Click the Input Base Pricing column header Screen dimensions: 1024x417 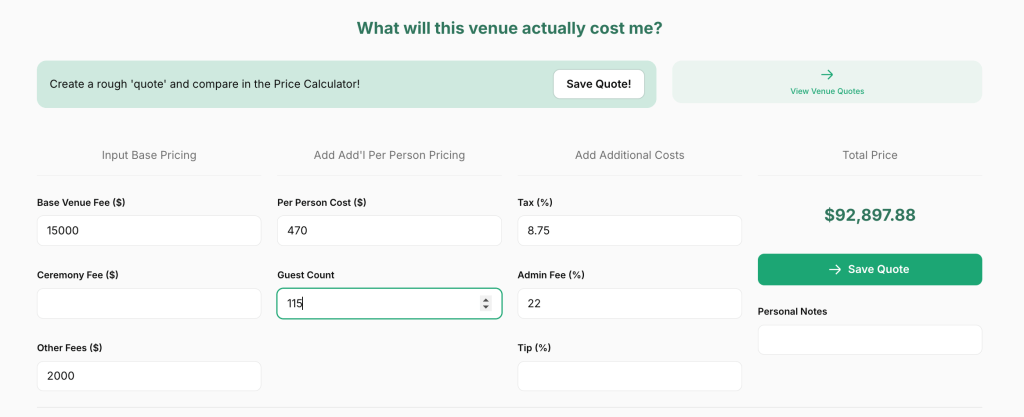click(x=149, y=155)
